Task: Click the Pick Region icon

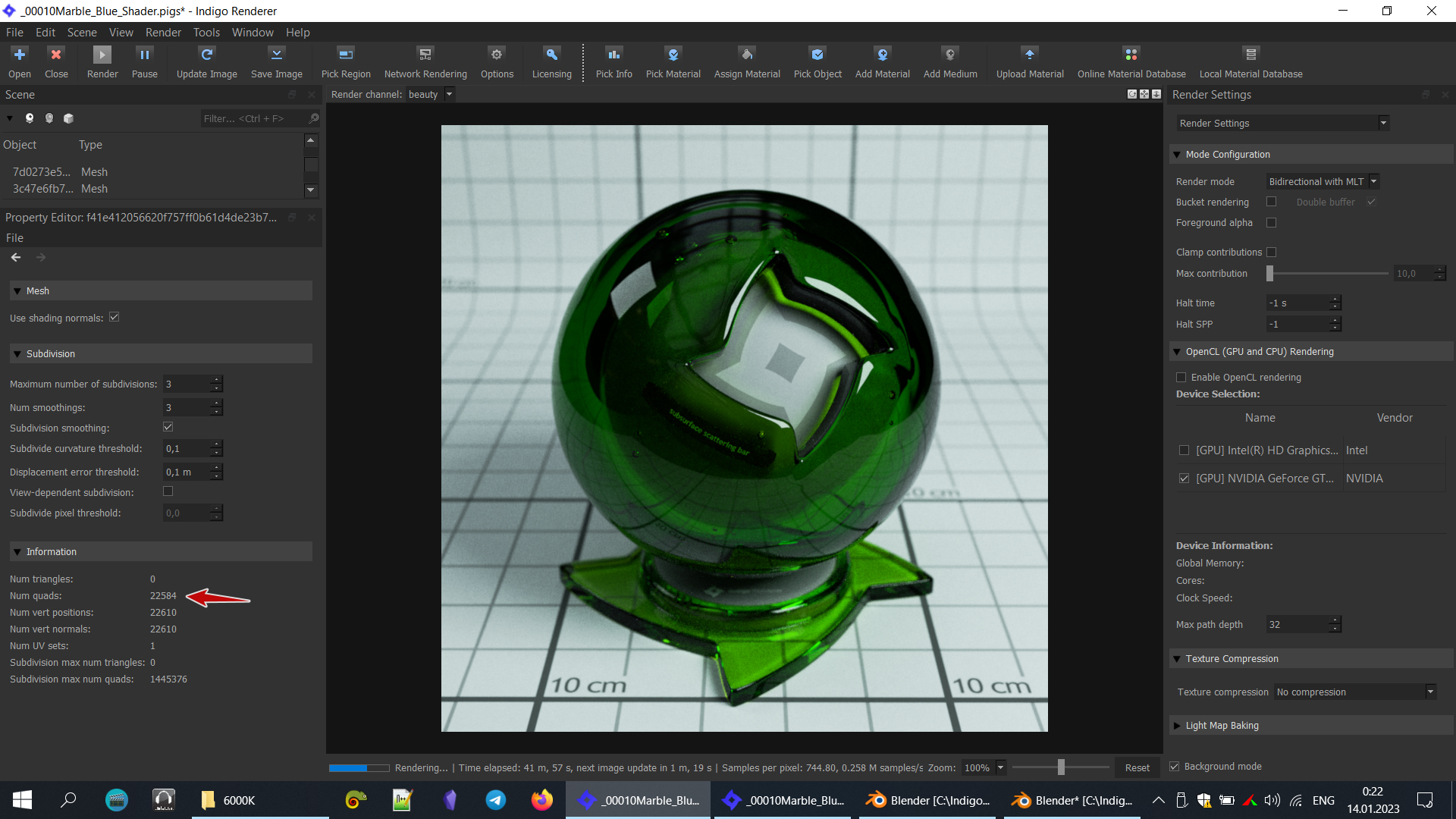Action: tap(346, 61)
